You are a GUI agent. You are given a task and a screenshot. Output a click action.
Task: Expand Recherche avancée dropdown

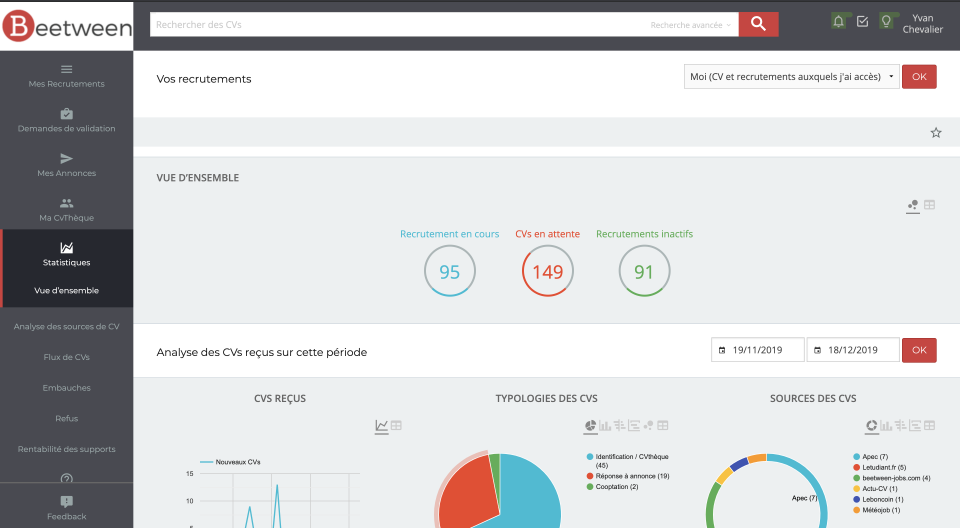click(690, 25)
